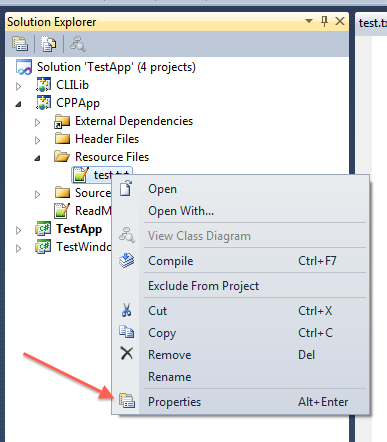The image size is (387, 442).
Task: Select the External Dependencies folder
Action: (x=134, y=121)
